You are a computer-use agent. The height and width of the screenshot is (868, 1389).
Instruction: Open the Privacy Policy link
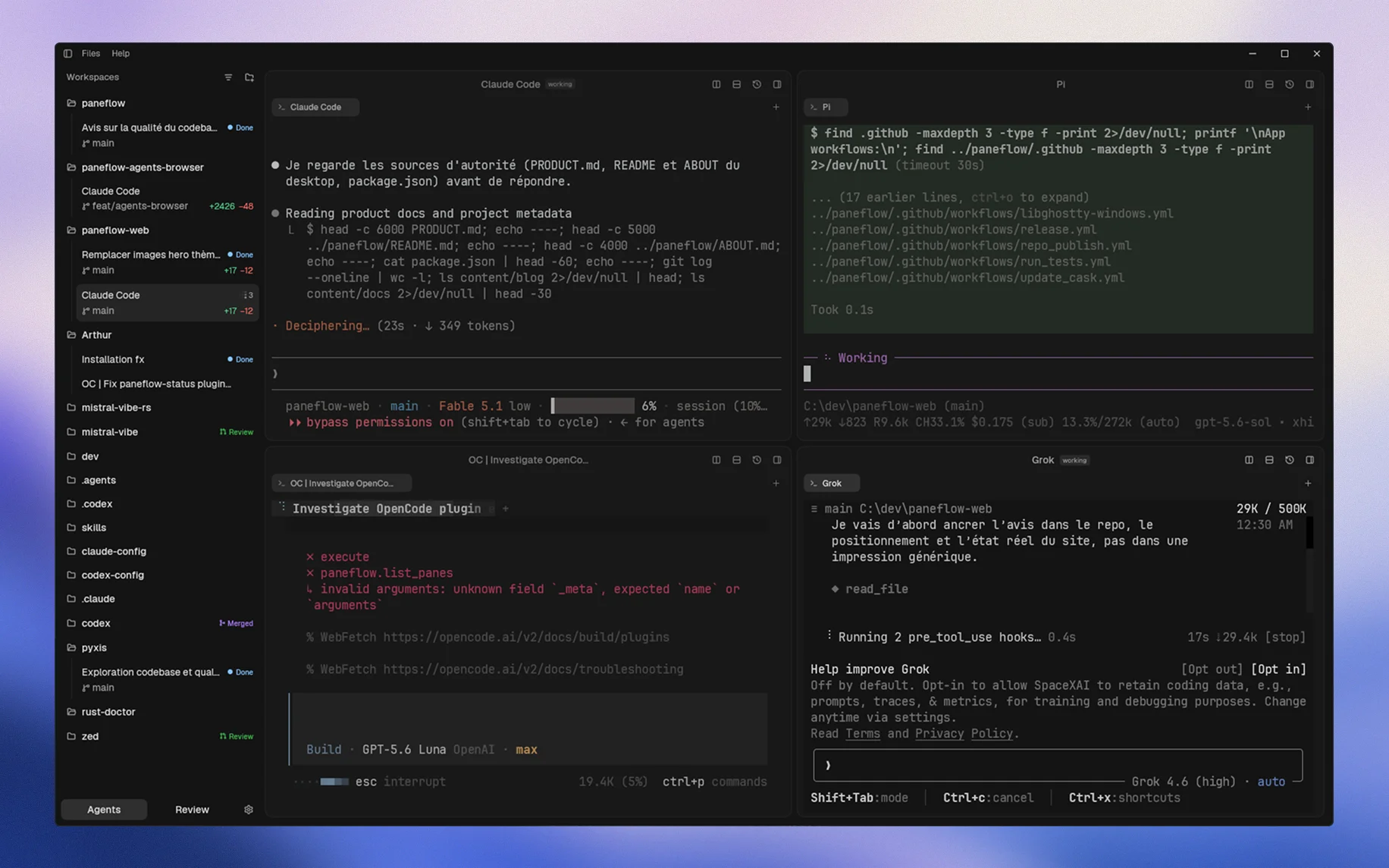coord(964,734)
